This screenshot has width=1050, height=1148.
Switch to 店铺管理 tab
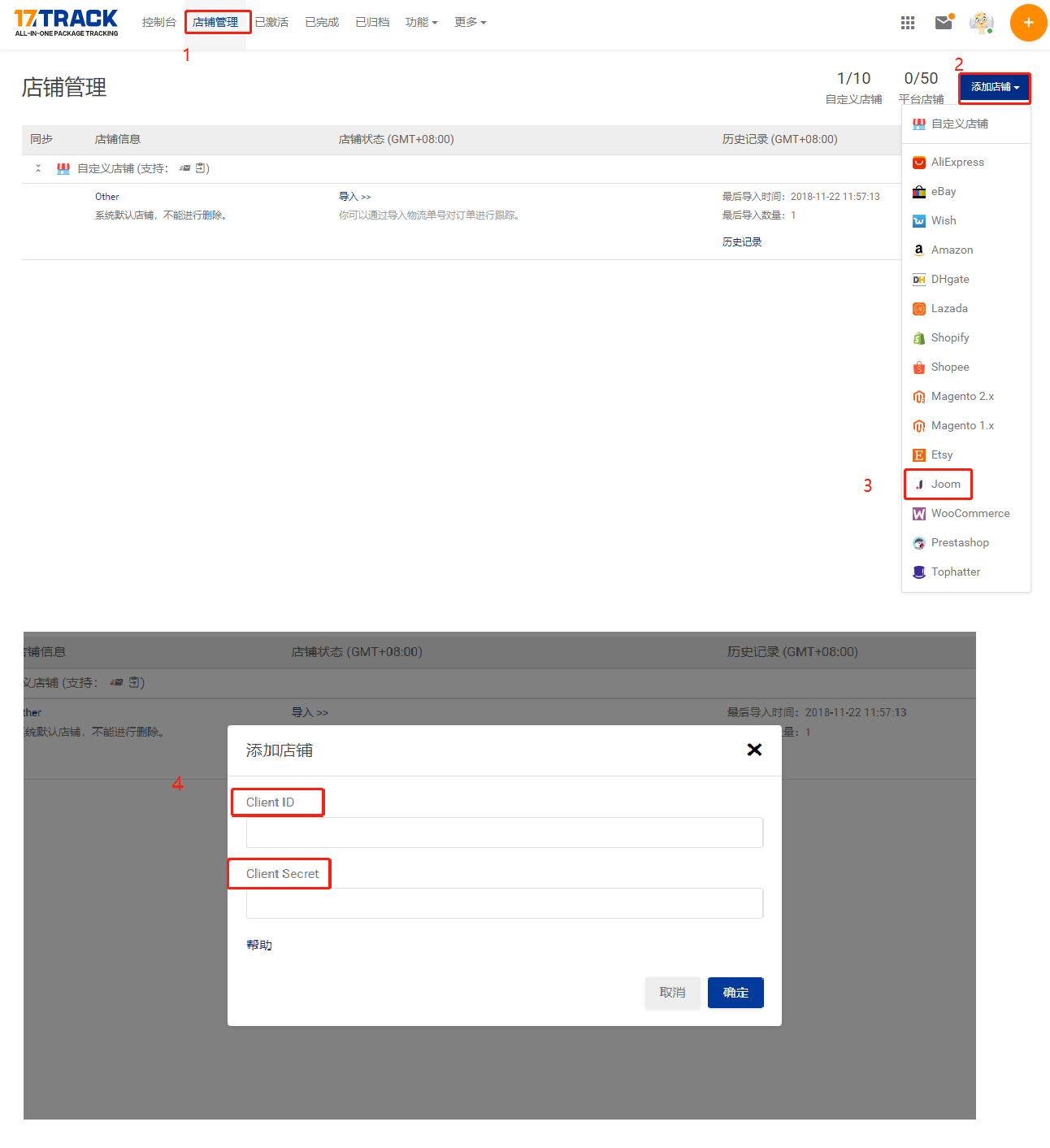[215, 23]
